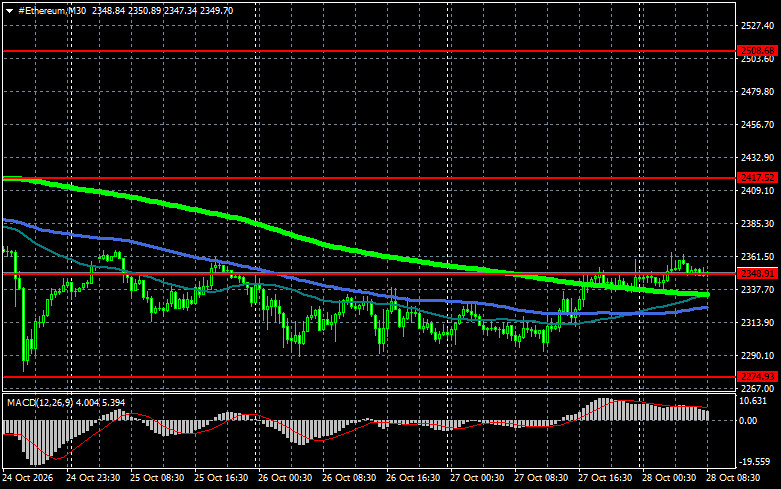Click the 0.00 MACD zero level value

(748, 421)
